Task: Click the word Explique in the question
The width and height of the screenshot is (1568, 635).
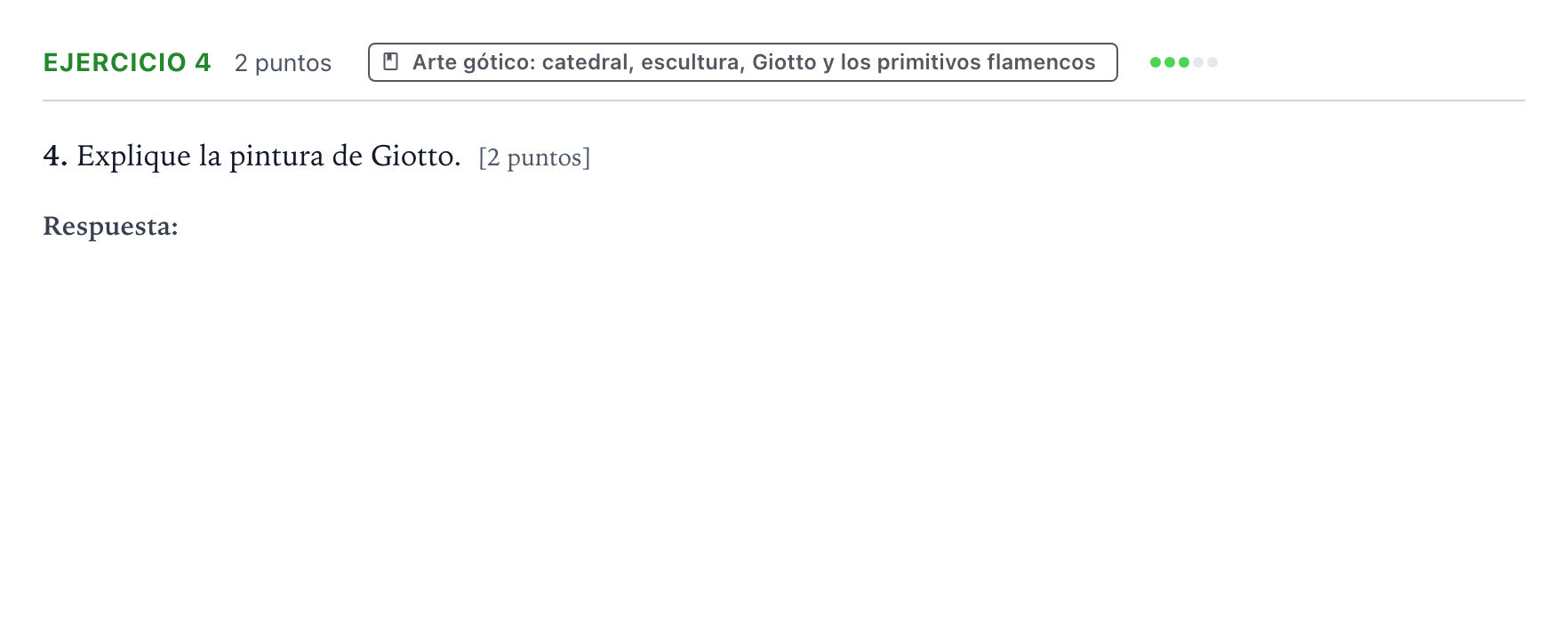Action: tap(133, 157)
